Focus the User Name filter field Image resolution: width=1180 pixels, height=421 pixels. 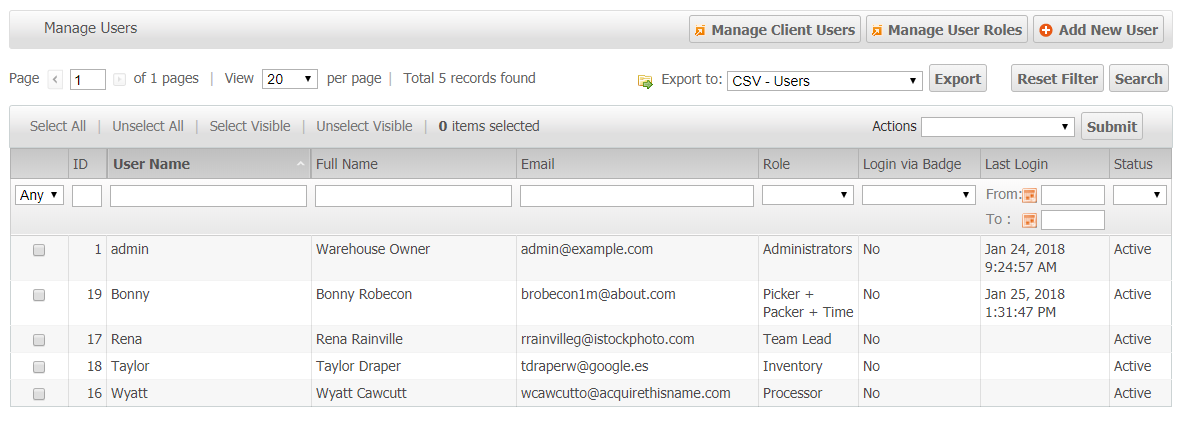[208, 196]
